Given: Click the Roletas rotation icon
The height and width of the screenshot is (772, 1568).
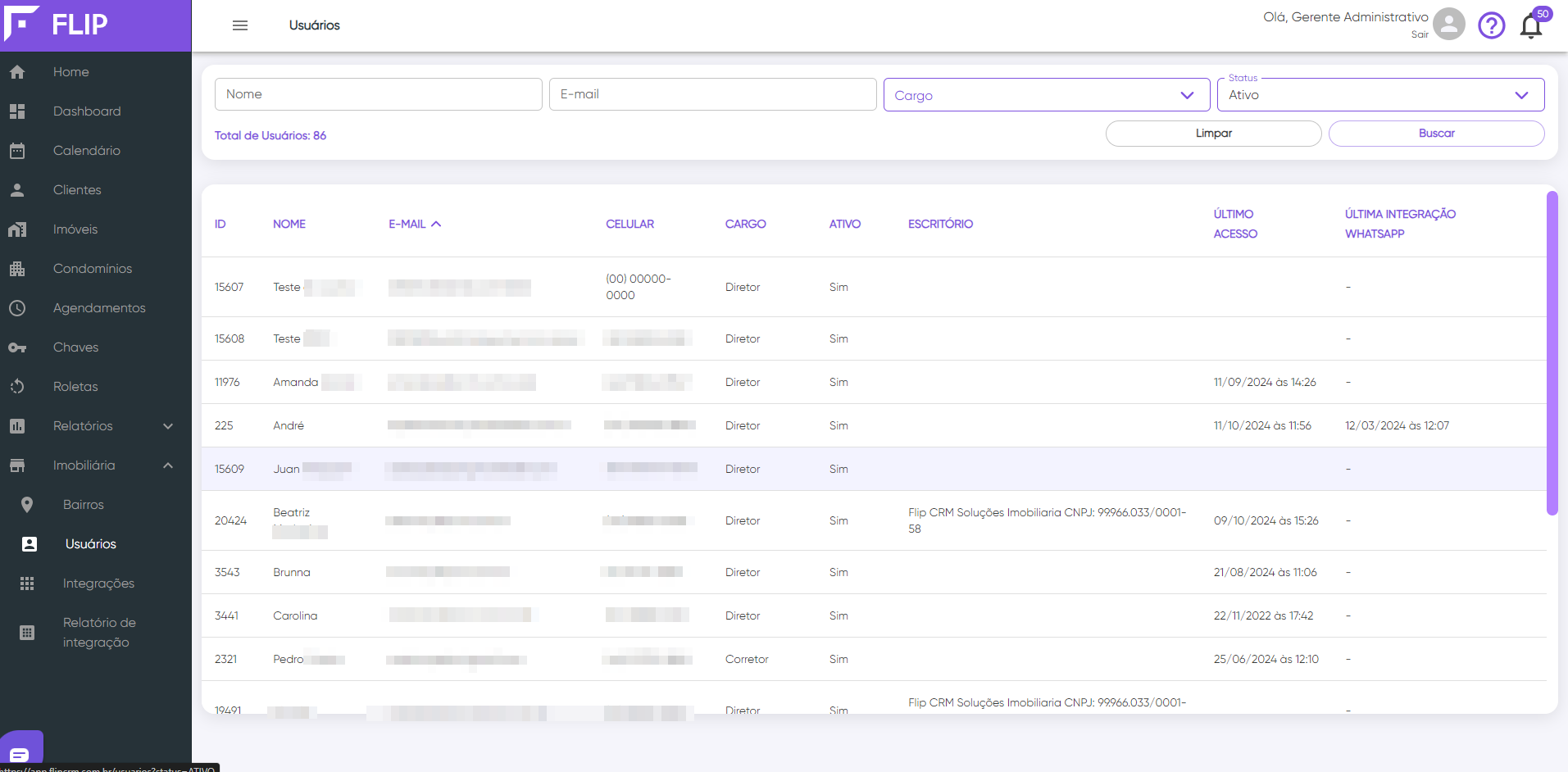Looking at the screenshot, I should (x=17, y=387).
